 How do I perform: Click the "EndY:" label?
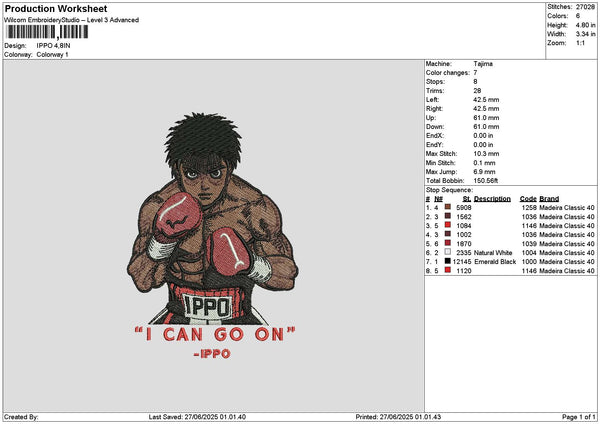434,145
